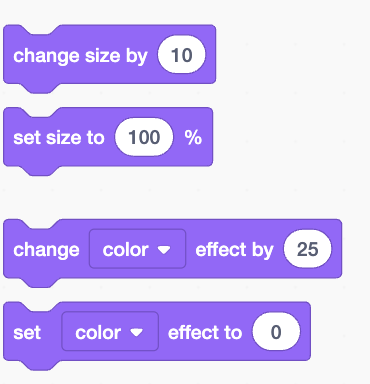Edit the 25 value in effect by block
Screen dimensions: 370x384
(307, 249)
